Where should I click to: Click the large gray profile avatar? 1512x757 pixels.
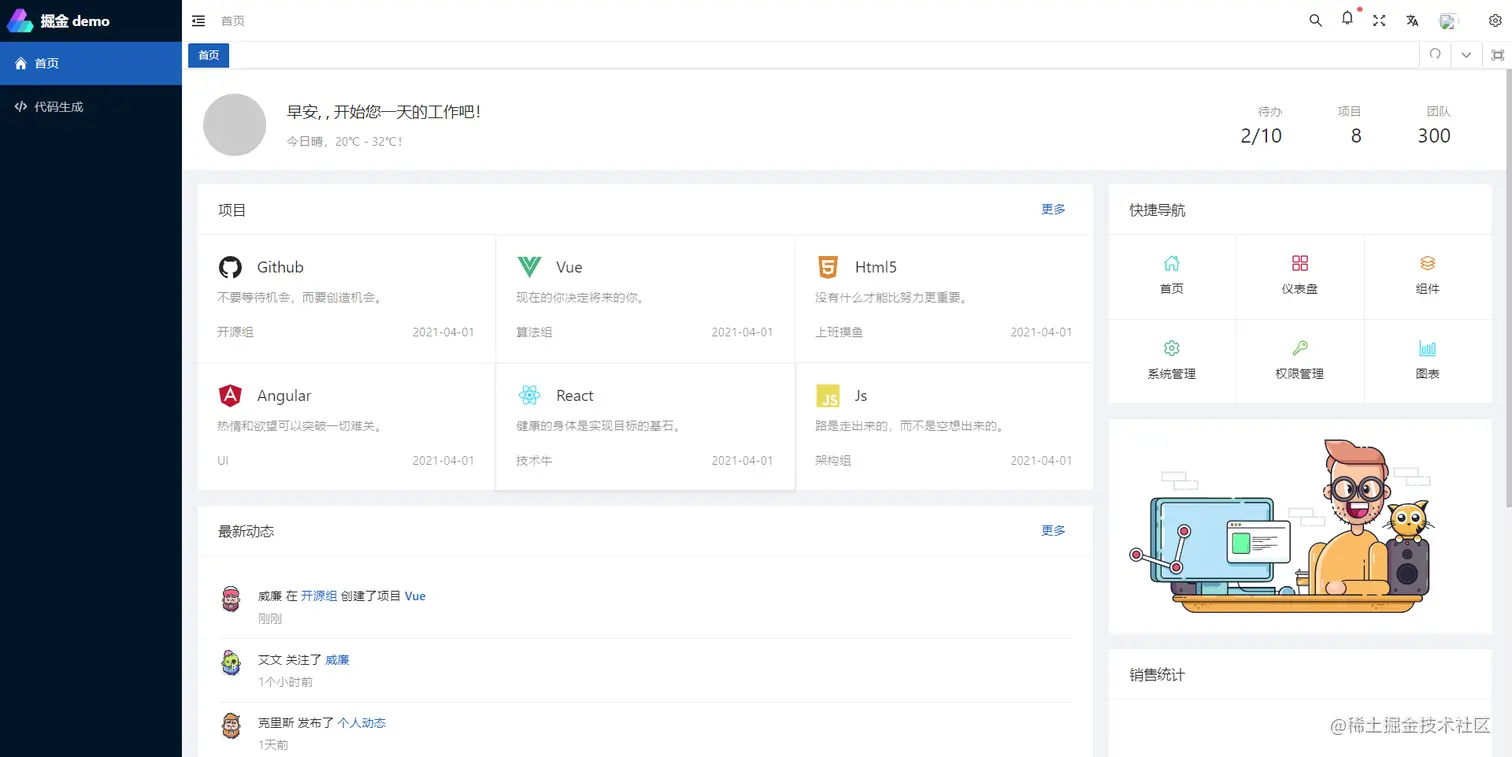(234, 125)
